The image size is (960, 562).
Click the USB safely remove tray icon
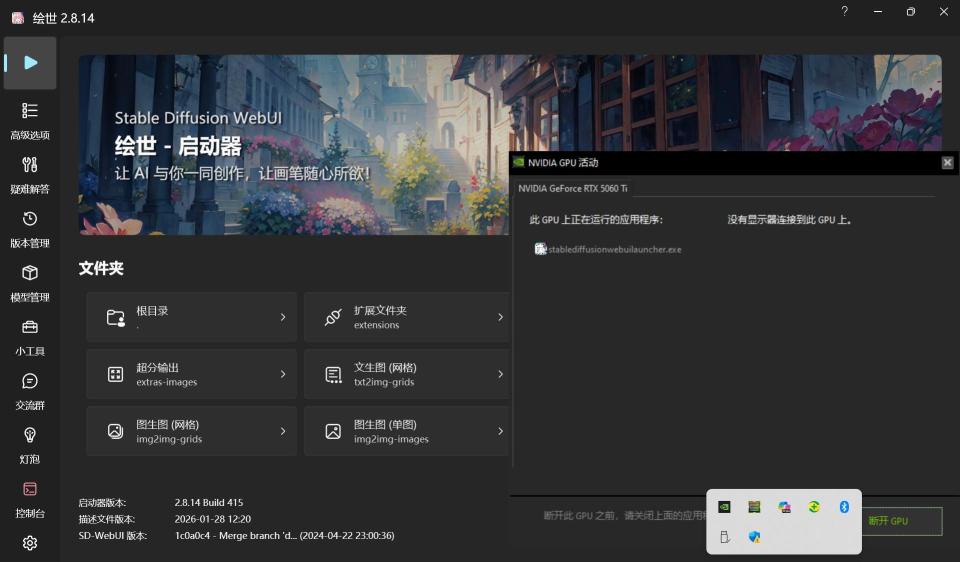(x=724, y=537)
